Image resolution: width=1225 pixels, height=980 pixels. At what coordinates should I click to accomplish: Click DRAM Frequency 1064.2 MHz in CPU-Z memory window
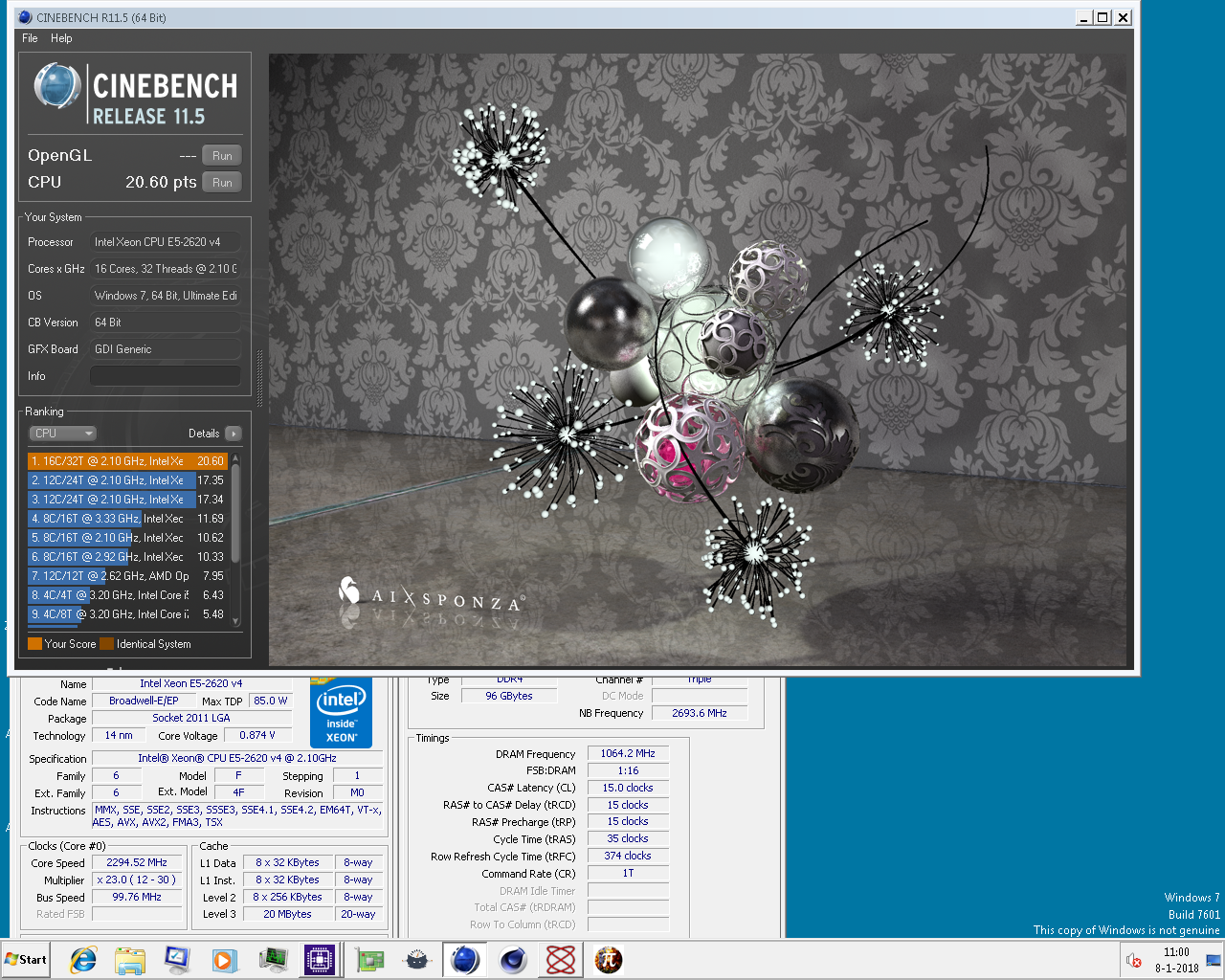(628, 753)
